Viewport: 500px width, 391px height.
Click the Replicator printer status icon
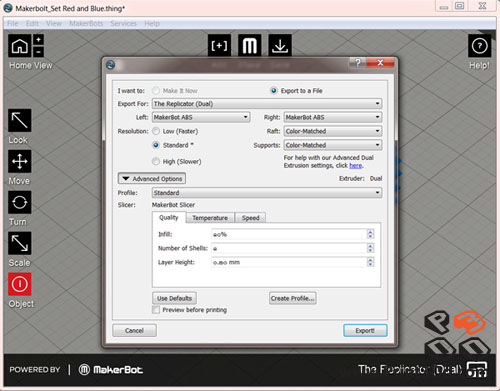[477, 370]
